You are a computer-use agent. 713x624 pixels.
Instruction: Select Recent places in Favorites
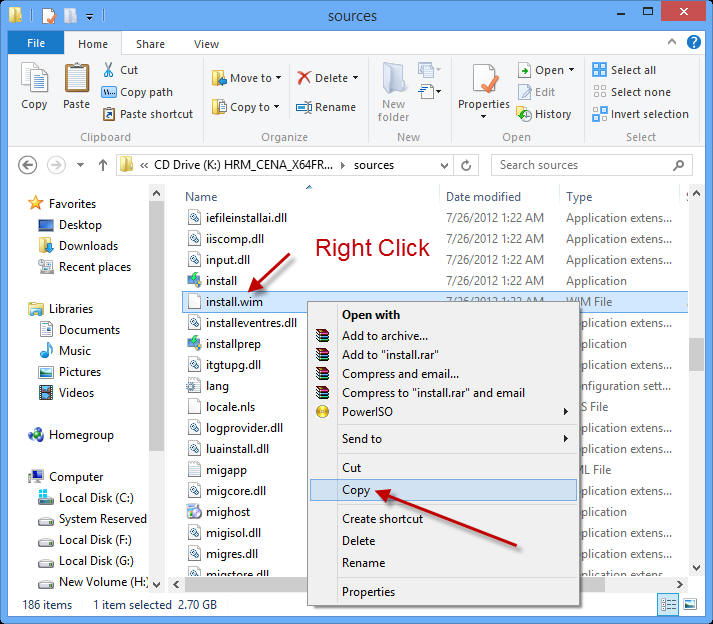pyautogui.click(x=85, y=267)
